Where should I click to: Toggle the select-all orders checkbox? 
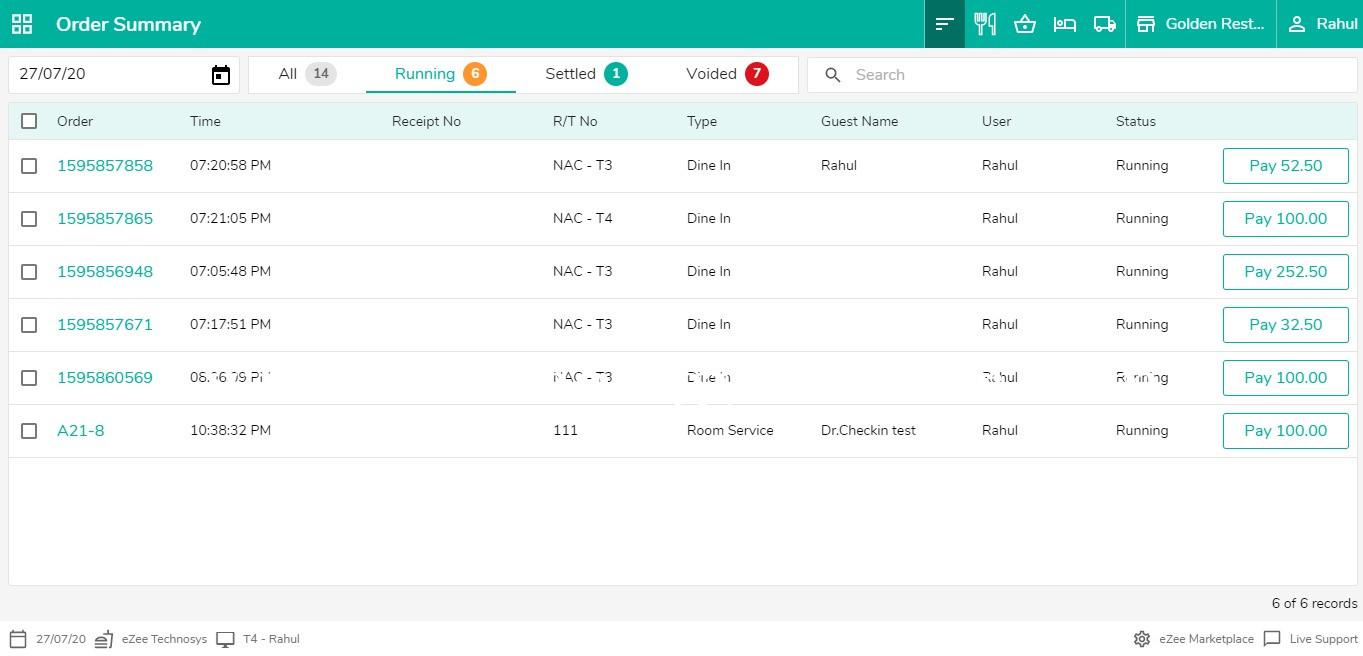click(29, 121)
